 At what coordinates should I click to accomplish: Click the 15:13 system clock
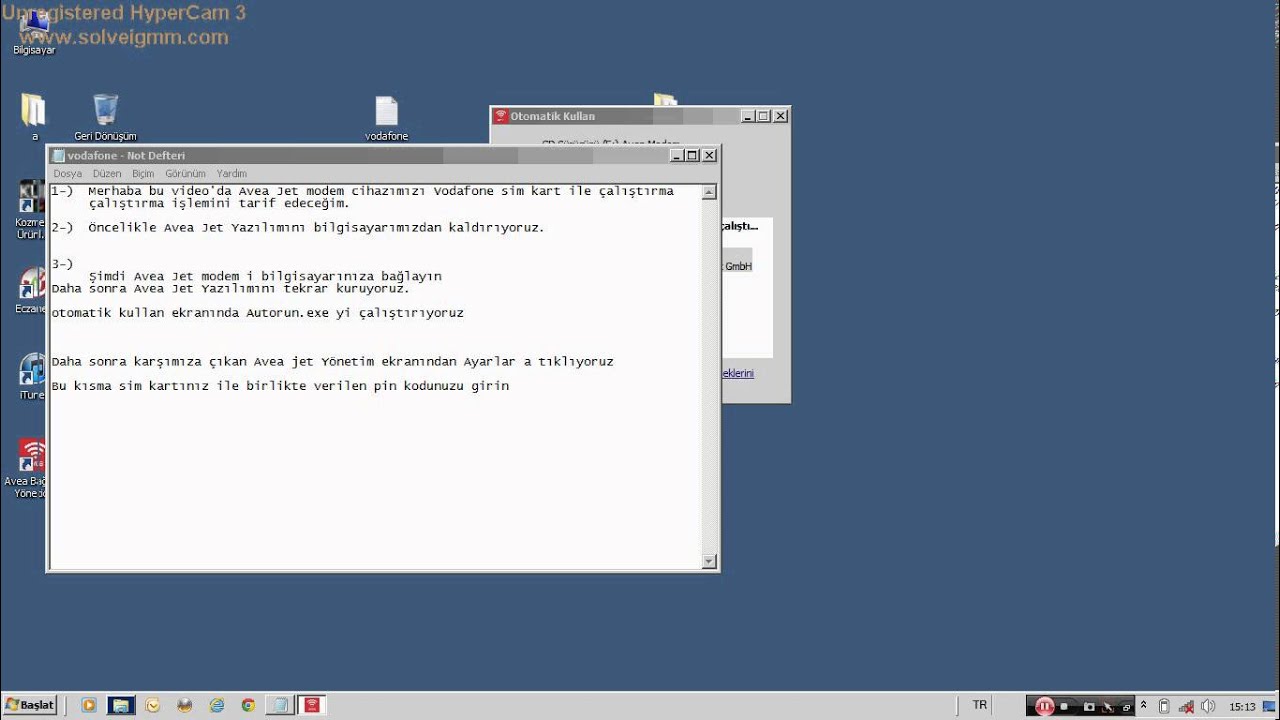1242,707
